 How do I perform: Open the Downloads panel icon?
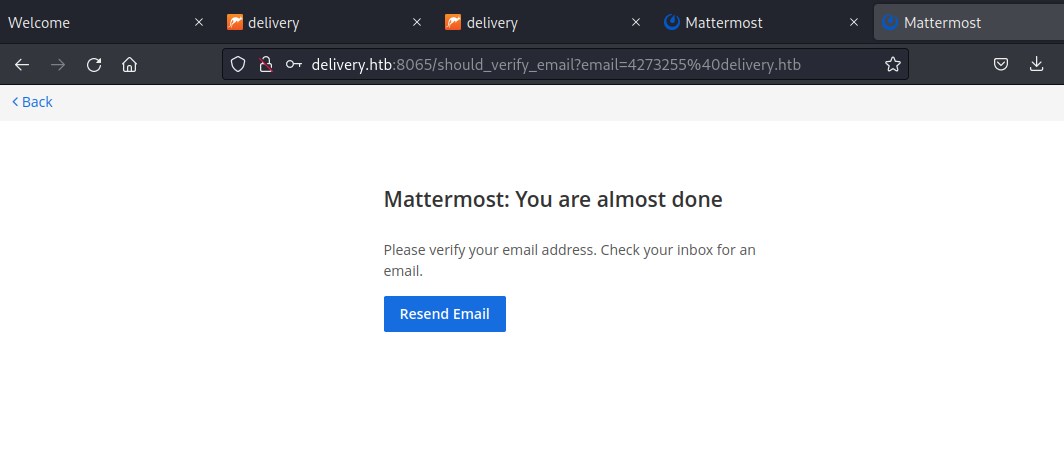[x=1036, y=65]
